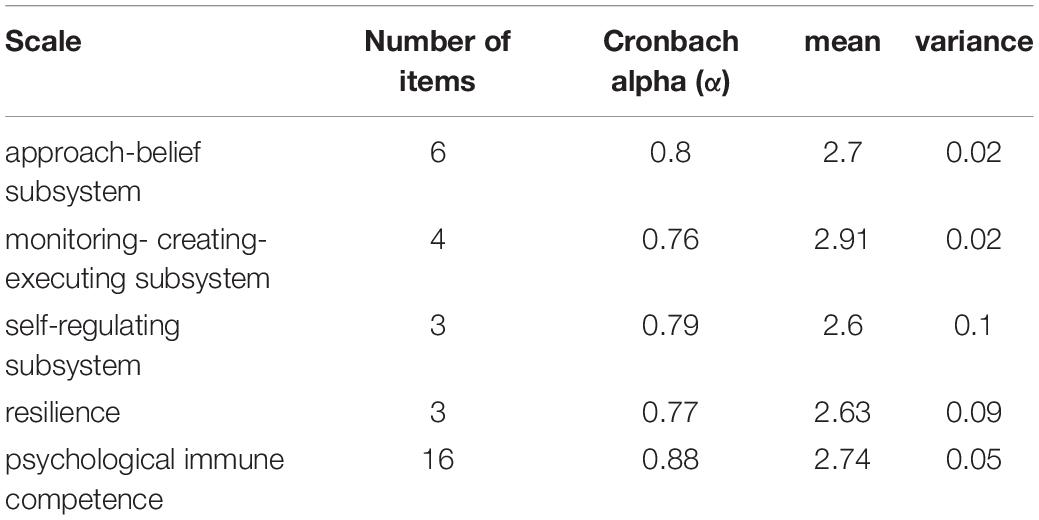Click the Scale column header
1039x520 pixels.
pos(43,42)
